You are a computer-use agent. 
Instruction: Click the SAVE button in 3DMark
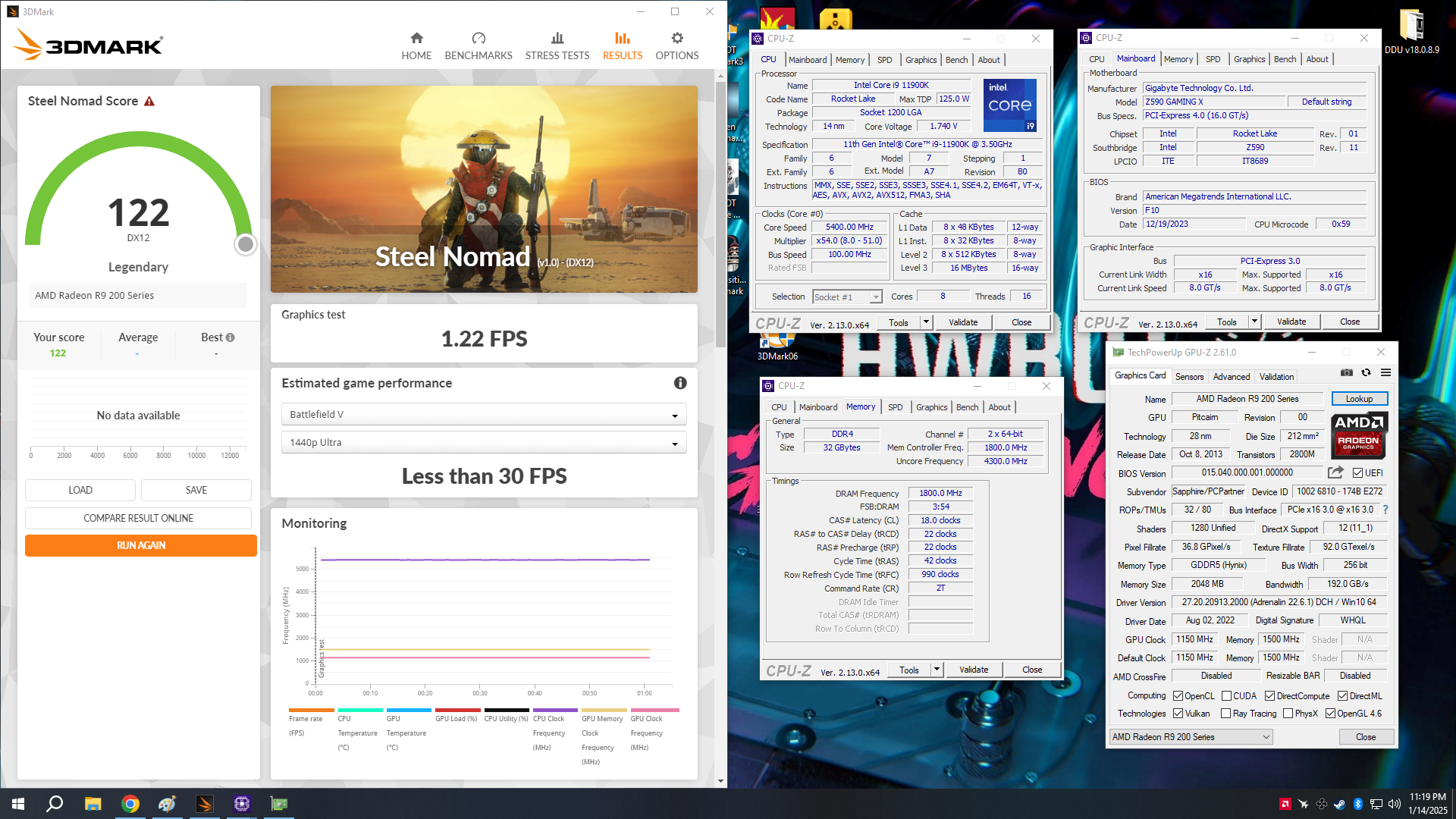pyautogui.click(x=196, y=490)
